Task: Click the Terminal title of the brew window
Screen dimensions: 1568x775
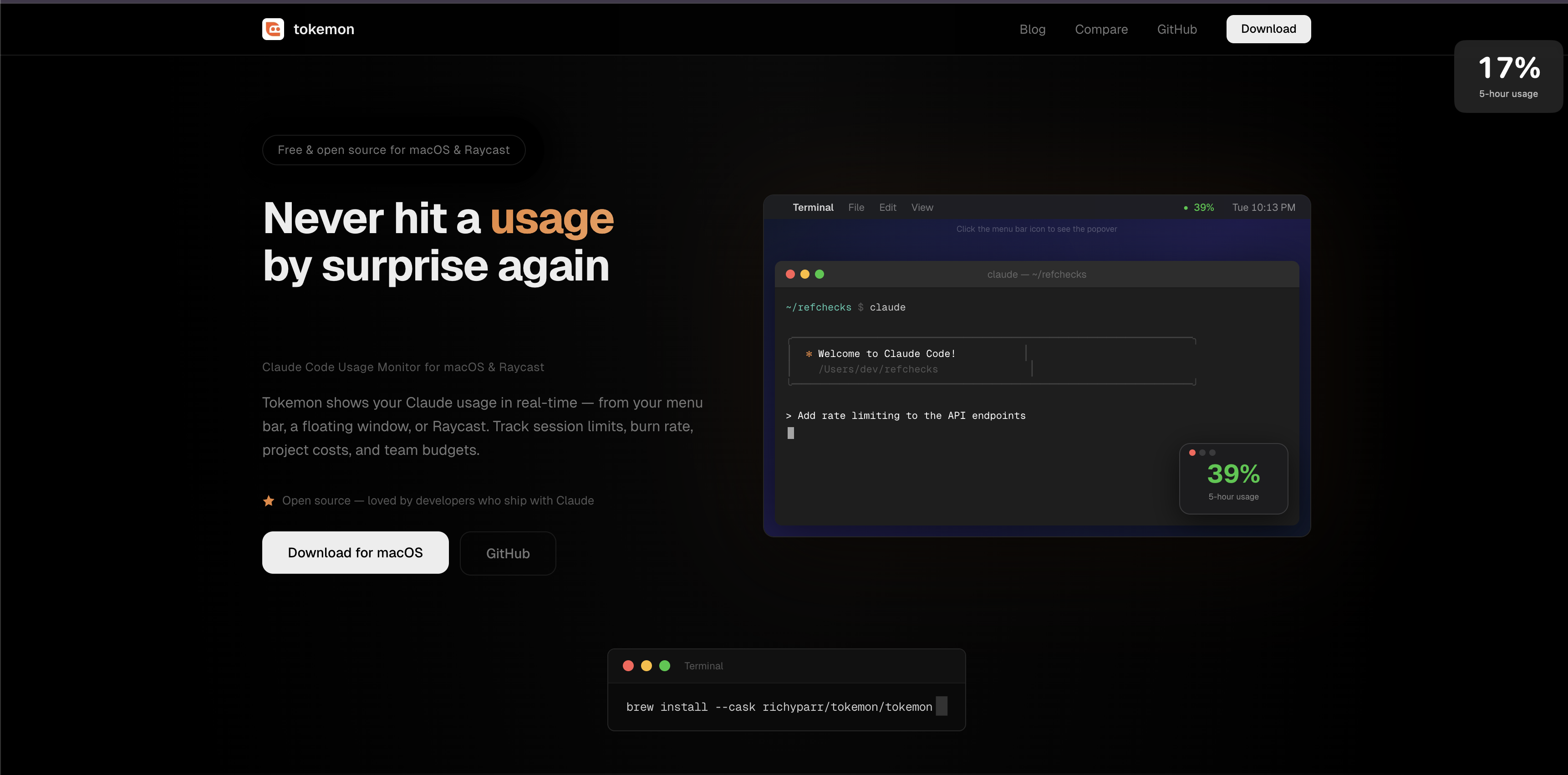Action: pyautogui.click(x=703, y=666)
